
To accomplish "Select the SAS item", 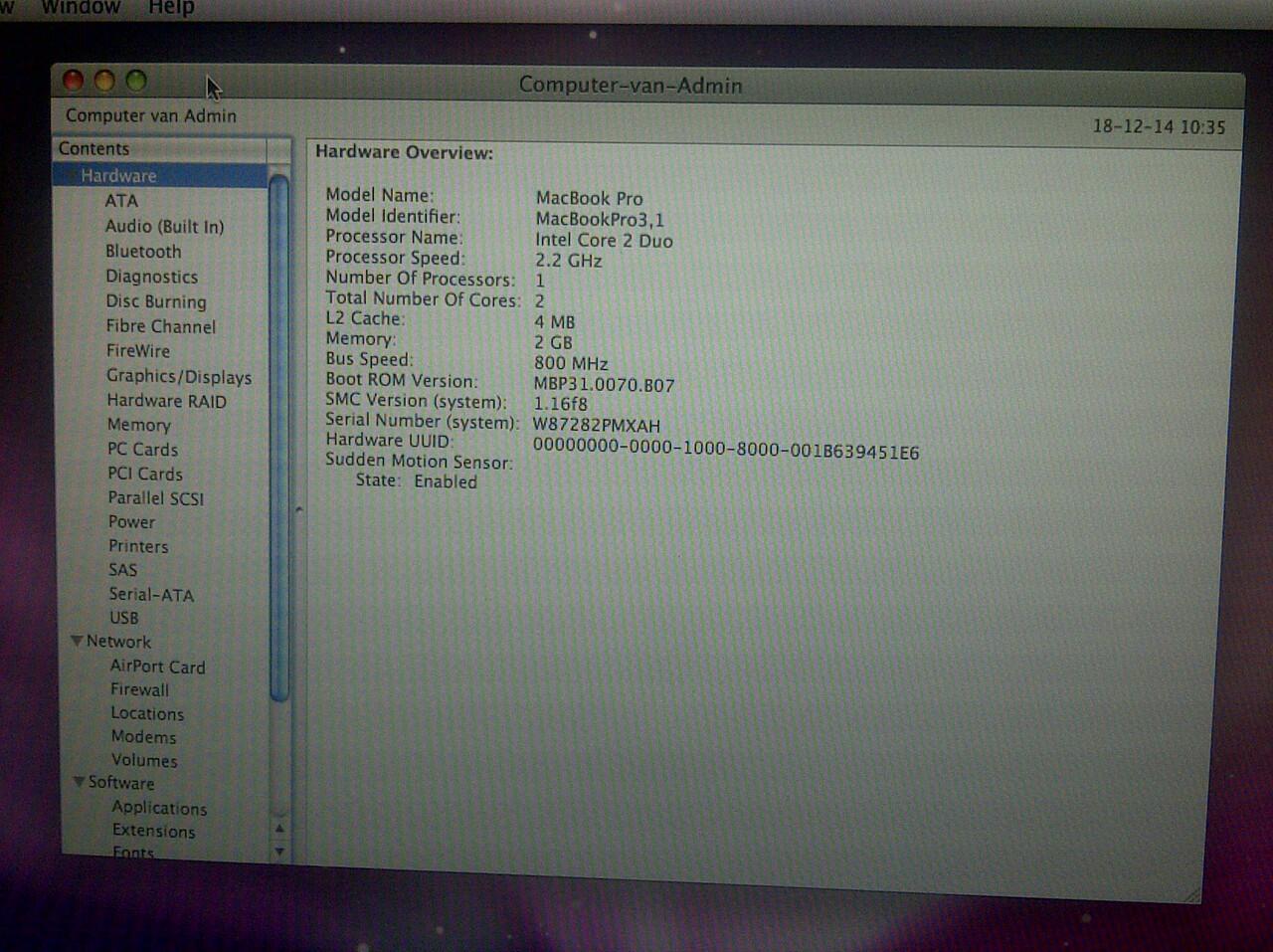I will pyautogui.click(x=123, y=570).
